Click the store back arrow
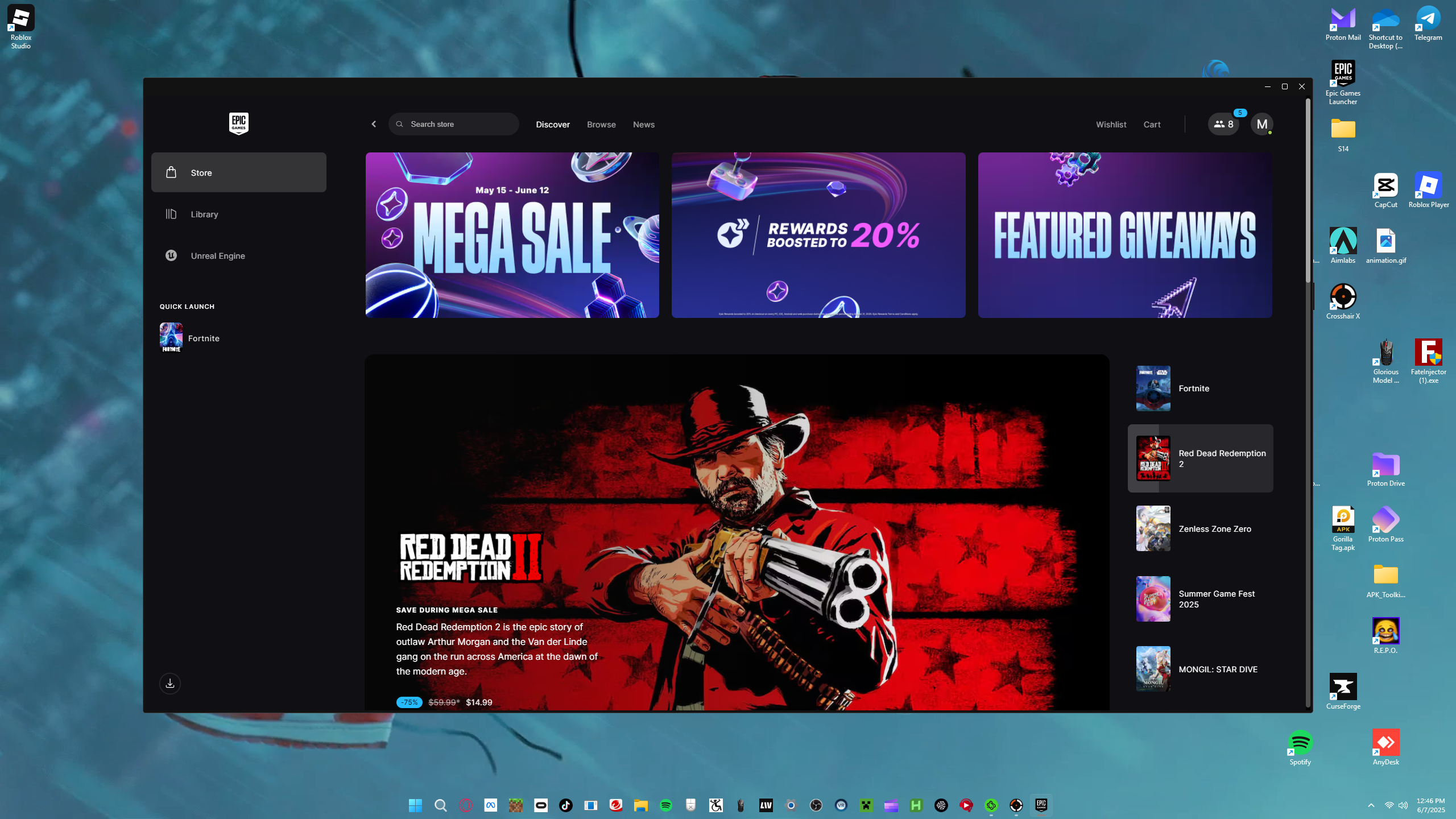 click(x=374, y=124)
